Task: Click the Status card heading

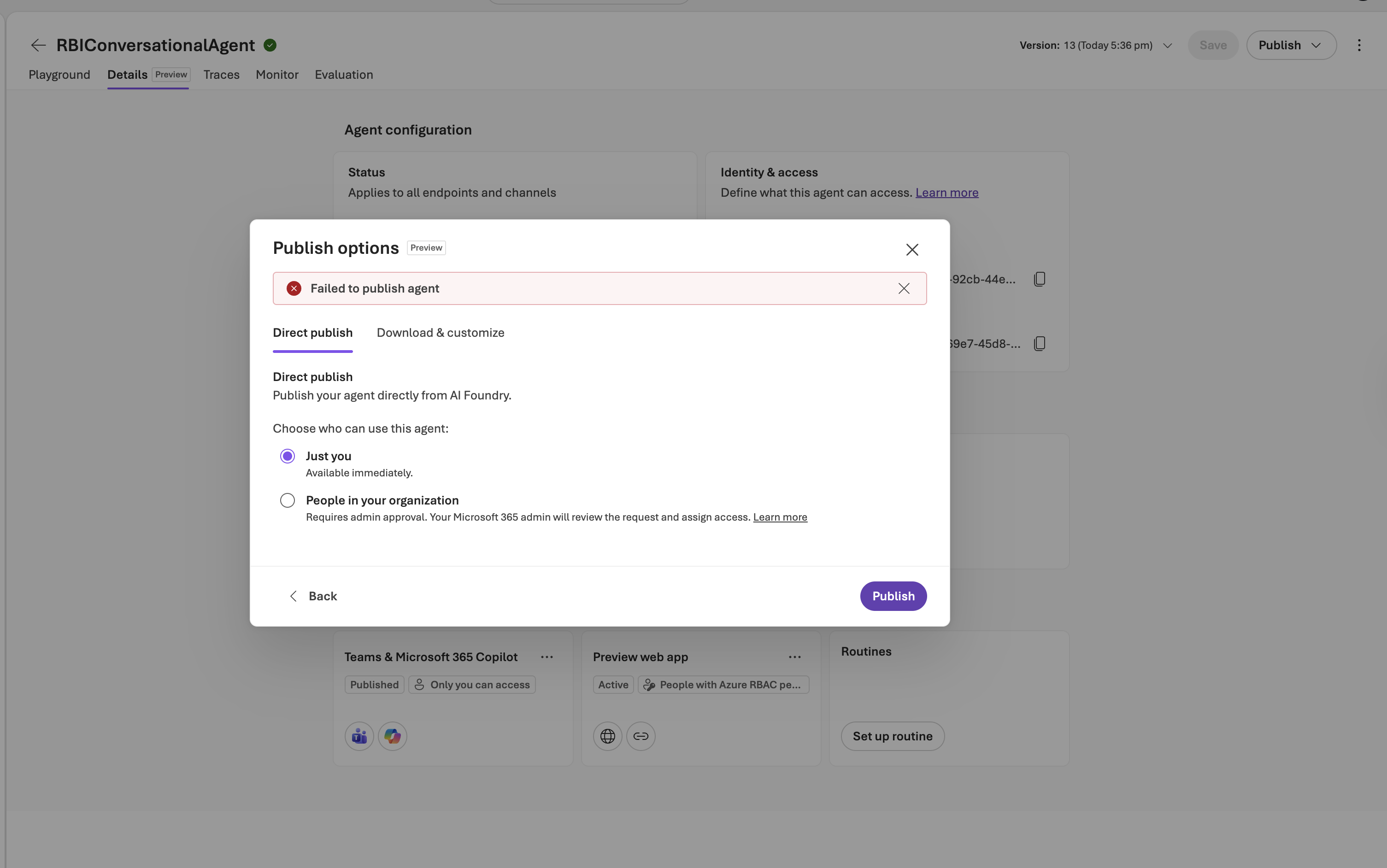Action: (367, 173)
